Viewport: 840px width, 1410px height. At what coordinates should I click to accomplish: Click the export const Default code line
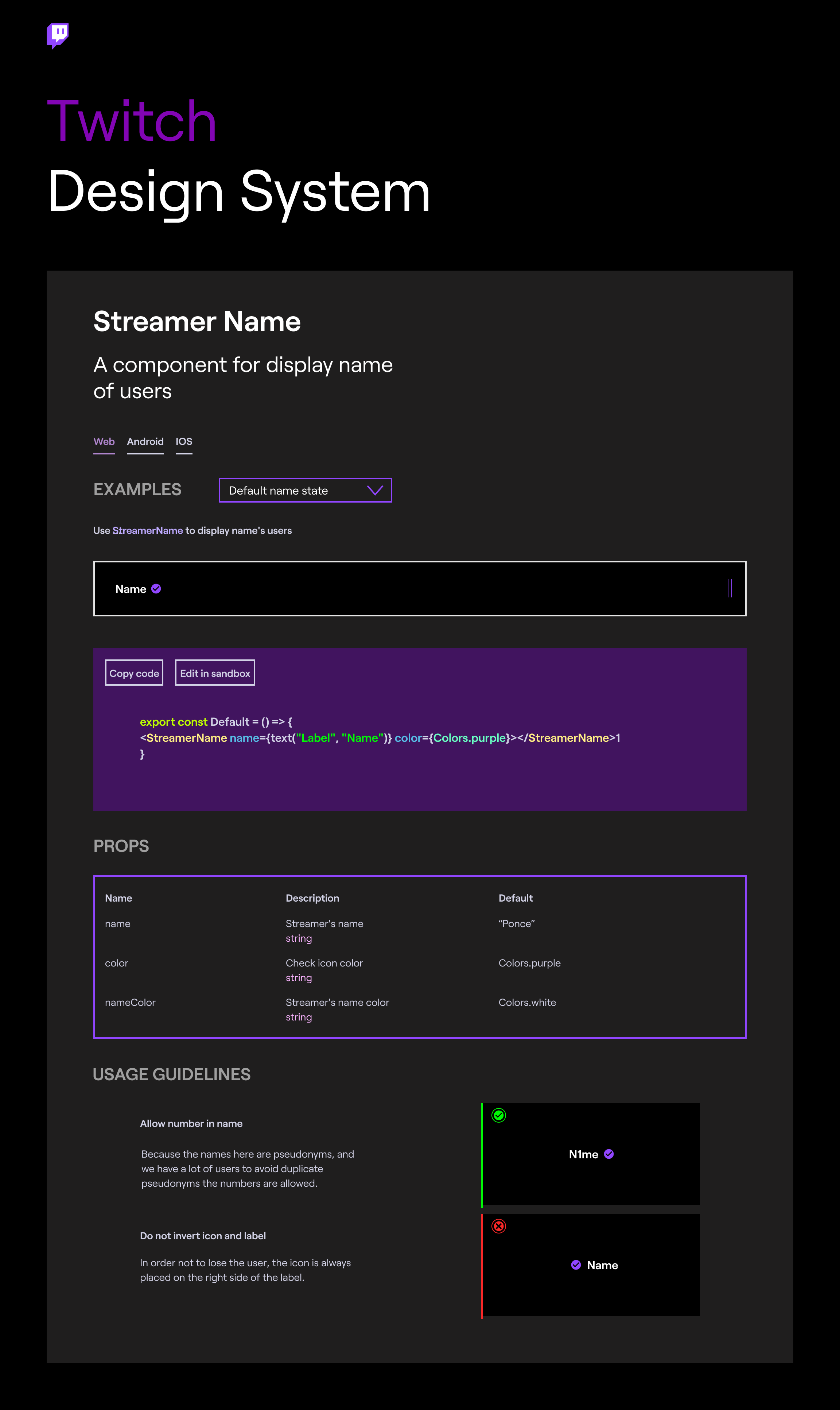click(x=216, y=722)
